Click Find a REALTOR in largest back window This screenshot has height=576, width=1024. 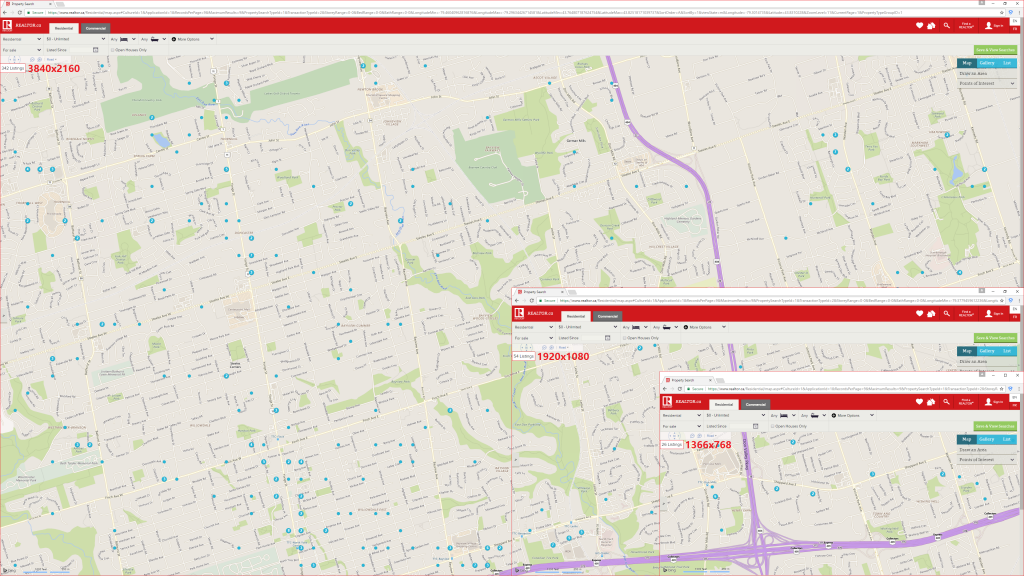[x=966, y=25]
